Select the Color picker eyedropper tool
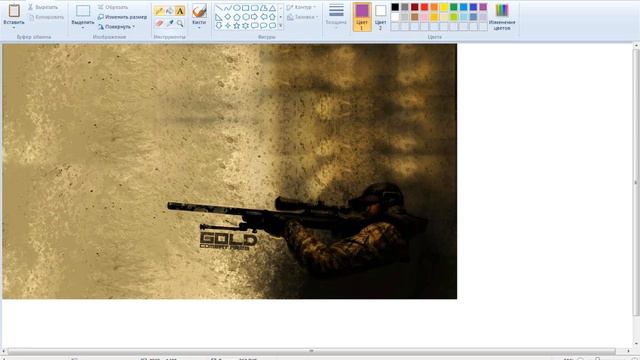640x360 pixels. click(x=170, y=24)
